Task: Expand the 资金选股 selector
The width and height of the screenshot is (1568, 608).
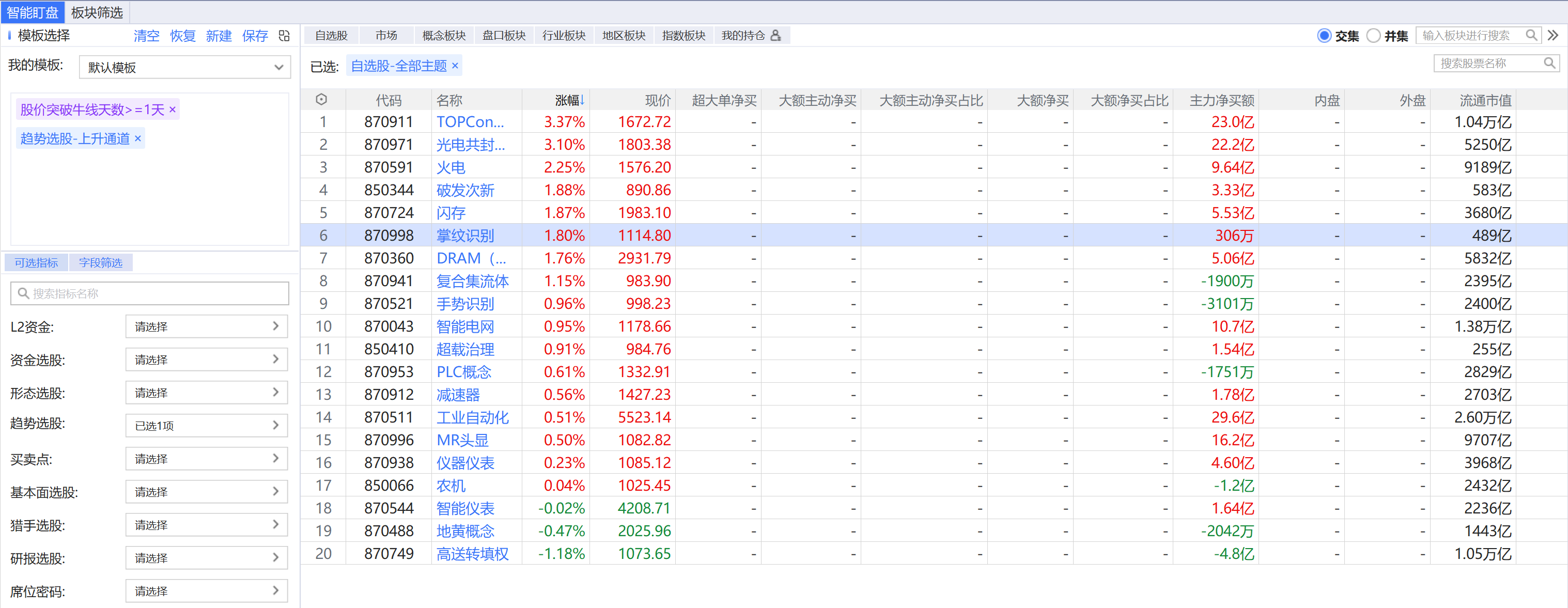Action: pos(207,360)
